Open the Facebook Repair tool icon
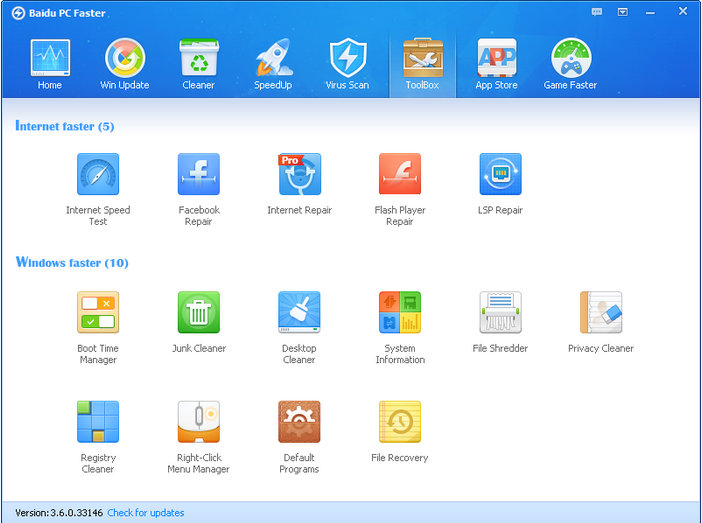This screenshot has height=523, width=702. tap(199, 174)
